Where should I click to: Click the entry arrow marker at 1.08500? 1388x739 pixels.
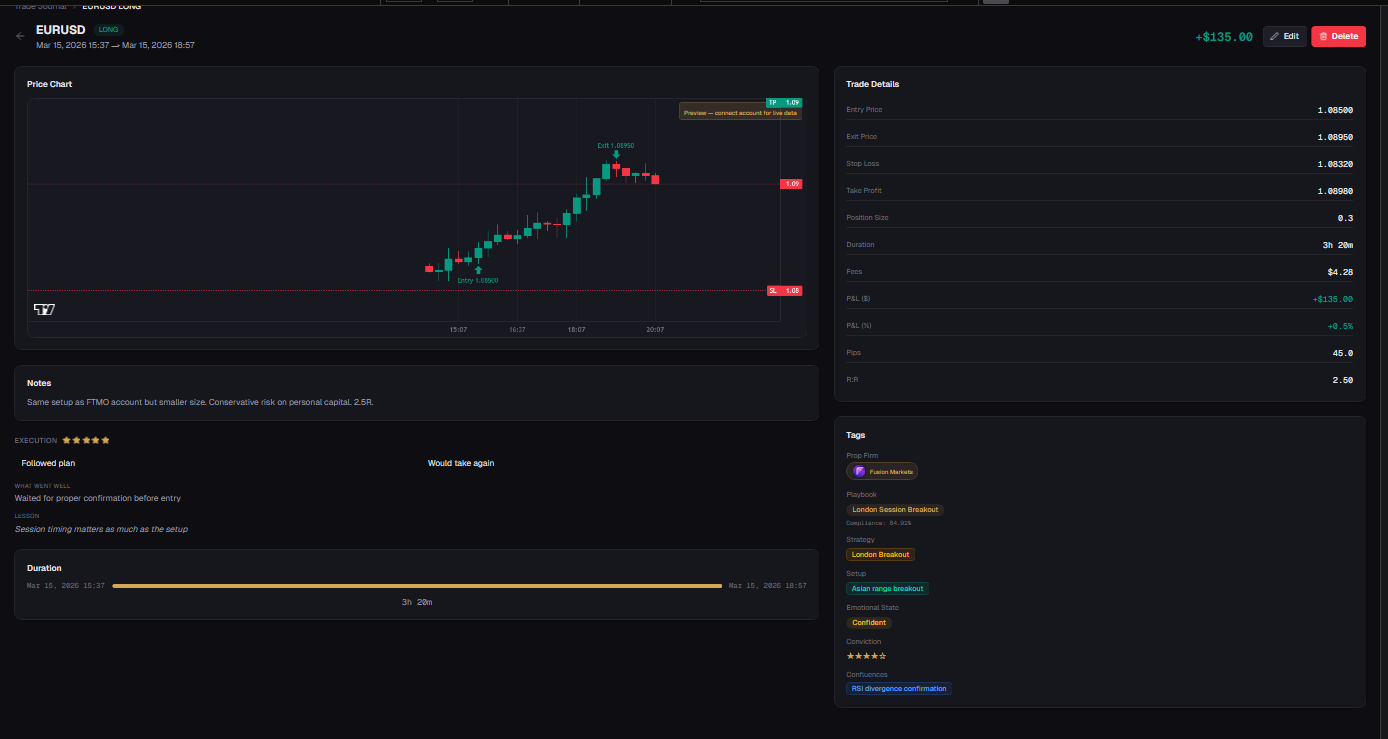479,268
